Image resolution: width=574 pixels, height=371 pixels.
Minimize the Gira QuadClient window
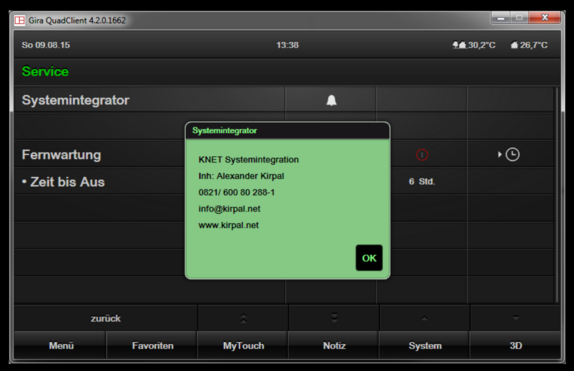(501, 18)
